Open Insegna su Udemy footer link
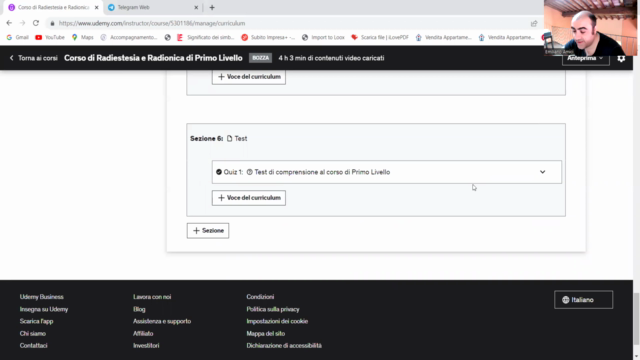The image size is (640, 360). pos(44,309)
